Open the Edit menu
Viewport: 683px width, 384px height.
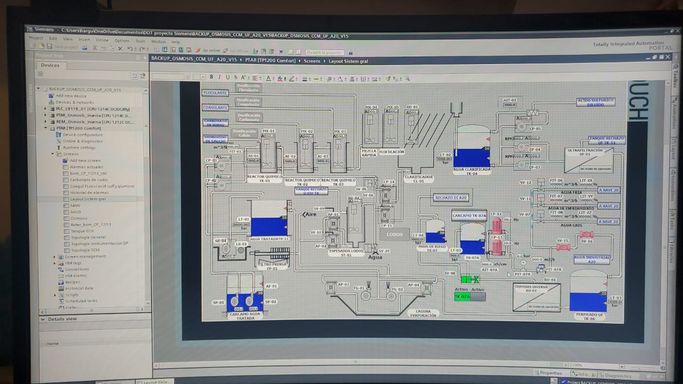(53, 38)
